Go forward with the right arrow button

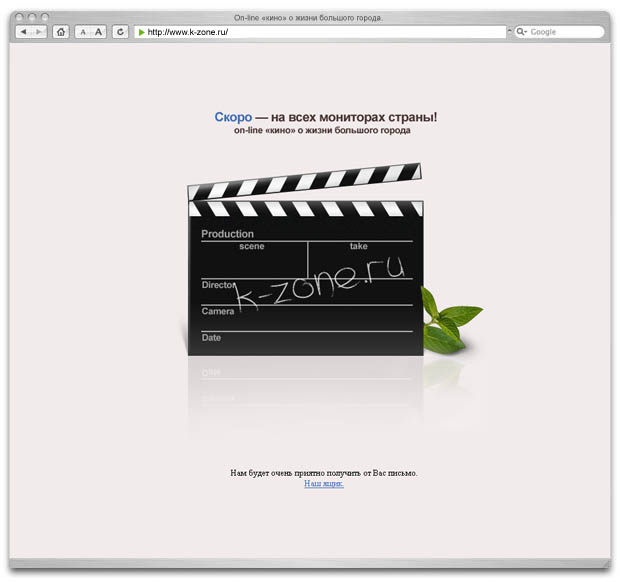pyautogui.click(x=39, y=32)
